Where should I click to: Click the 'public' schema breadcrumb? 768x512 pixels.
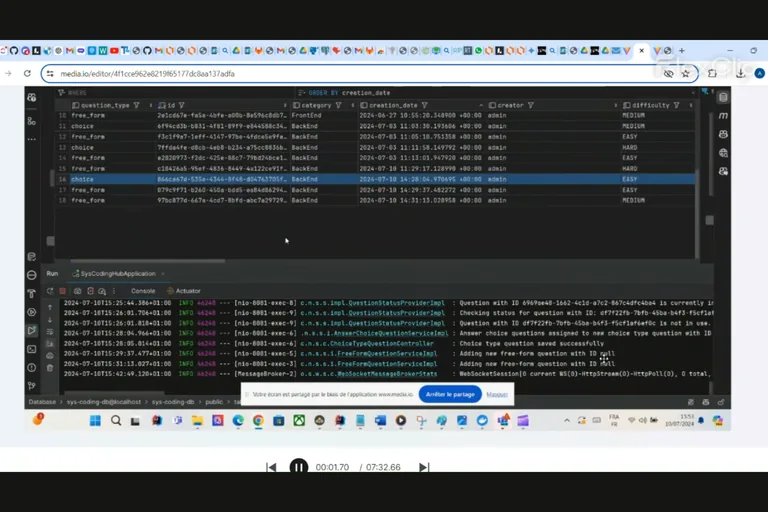pyautogui.click(x=214, y=402)
